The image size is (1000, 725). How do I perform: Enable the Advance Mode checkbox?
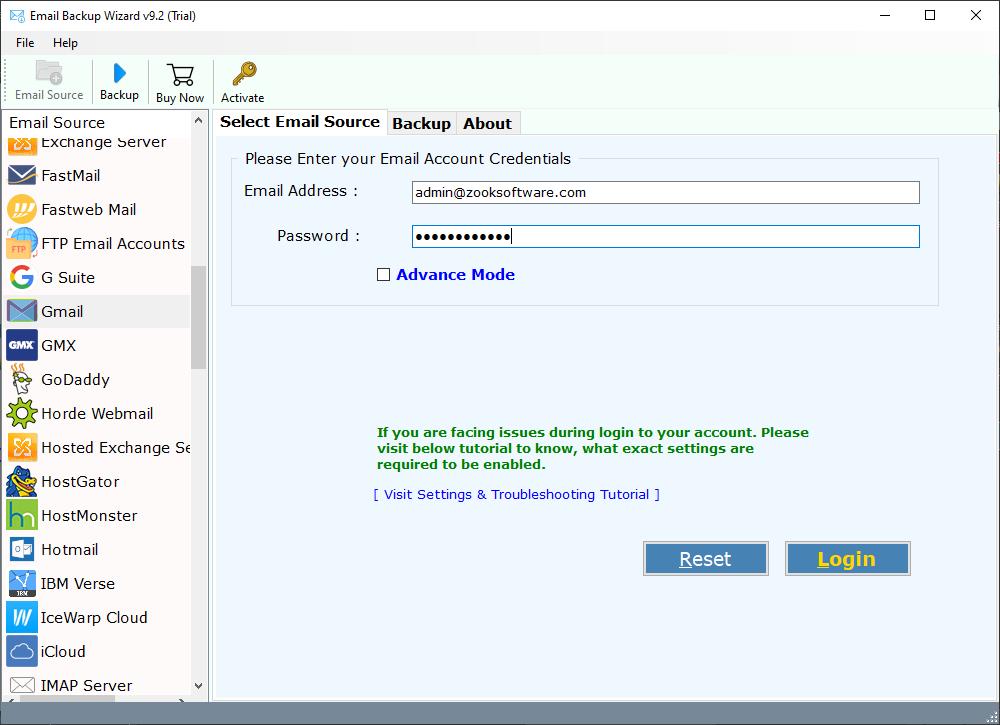tap(383, 273)
